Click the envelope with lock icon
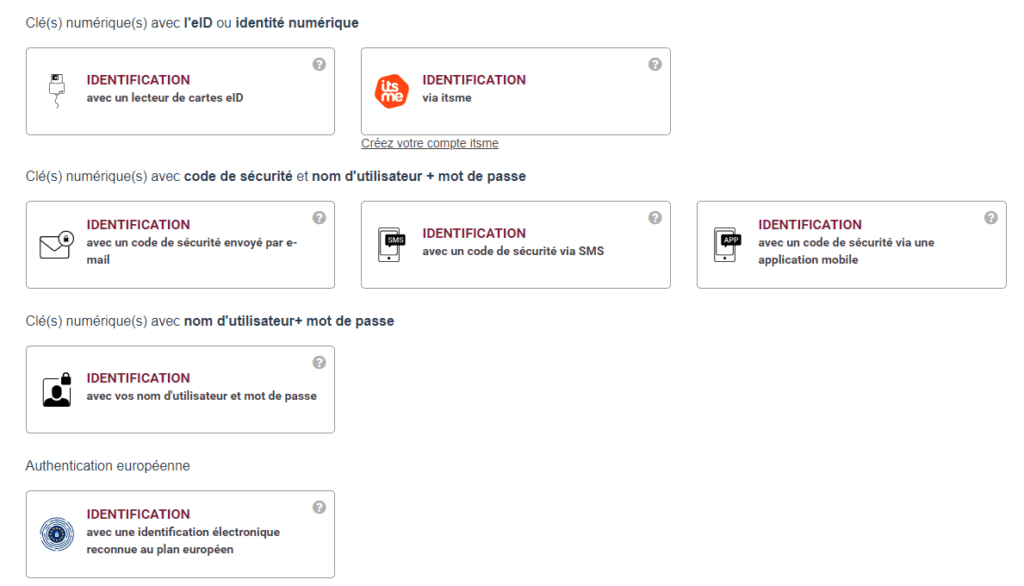Viewport: 1024px width, 586px height. click(56, 245)
